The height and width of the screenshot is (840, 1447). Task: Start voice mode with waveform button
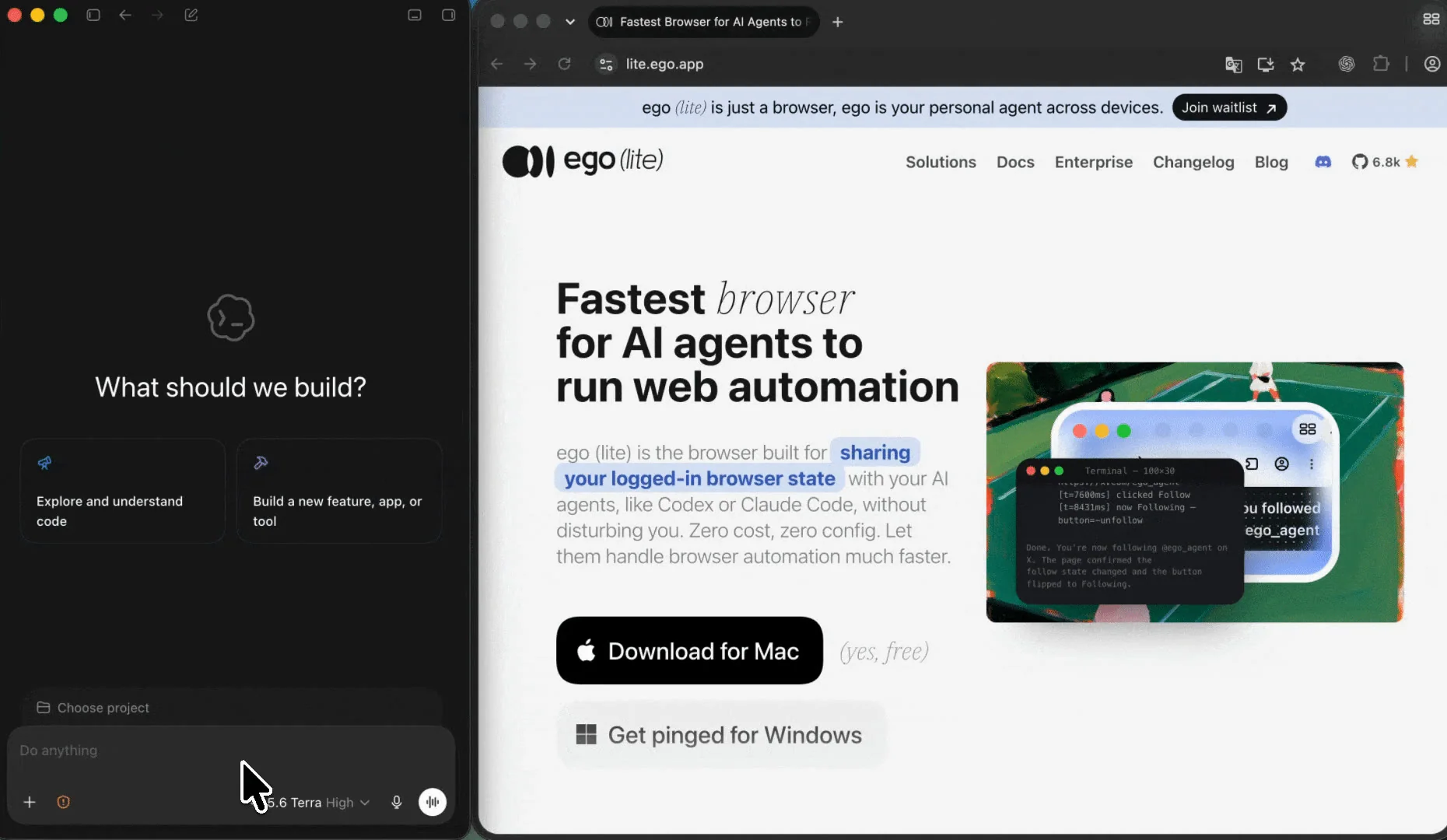(433, 802)
